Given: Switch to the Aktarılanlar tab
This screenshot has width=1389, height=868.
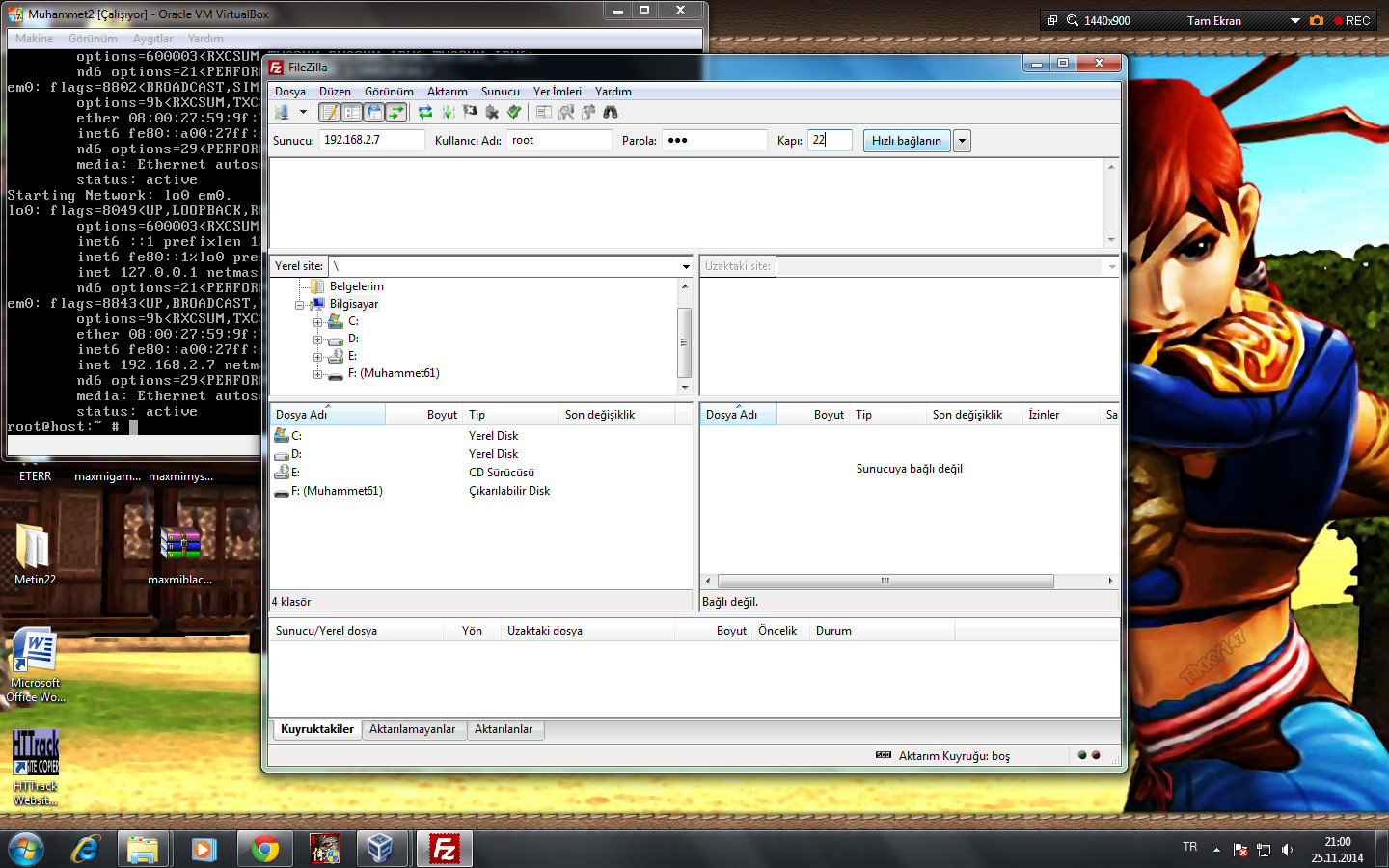Looking at the screenshot, I should (504, 729).
